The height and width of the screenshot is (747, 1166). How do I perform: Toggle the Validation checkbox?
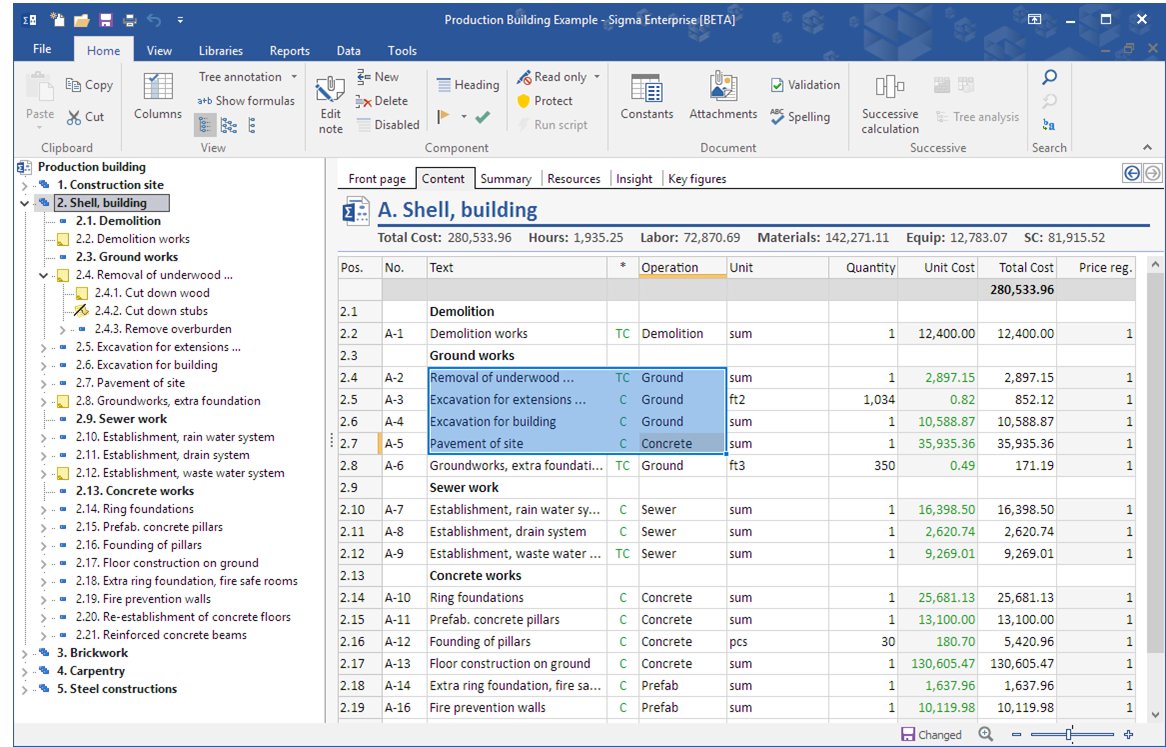[776, 85]
